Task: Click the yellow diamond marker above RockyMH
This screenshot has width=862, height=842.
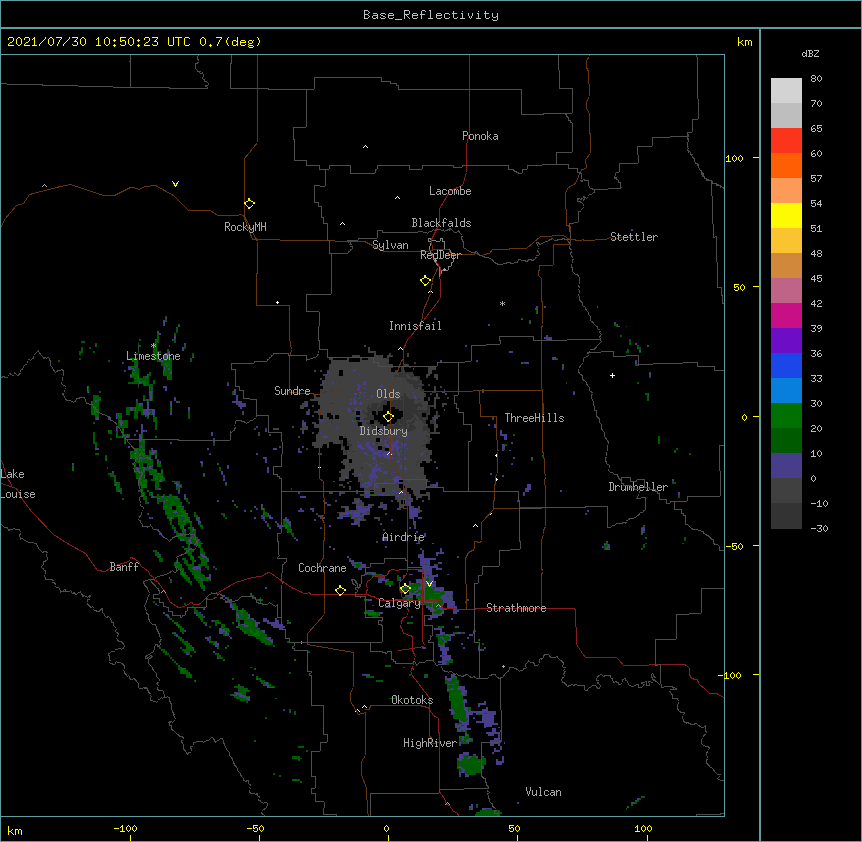Action: 249,204
